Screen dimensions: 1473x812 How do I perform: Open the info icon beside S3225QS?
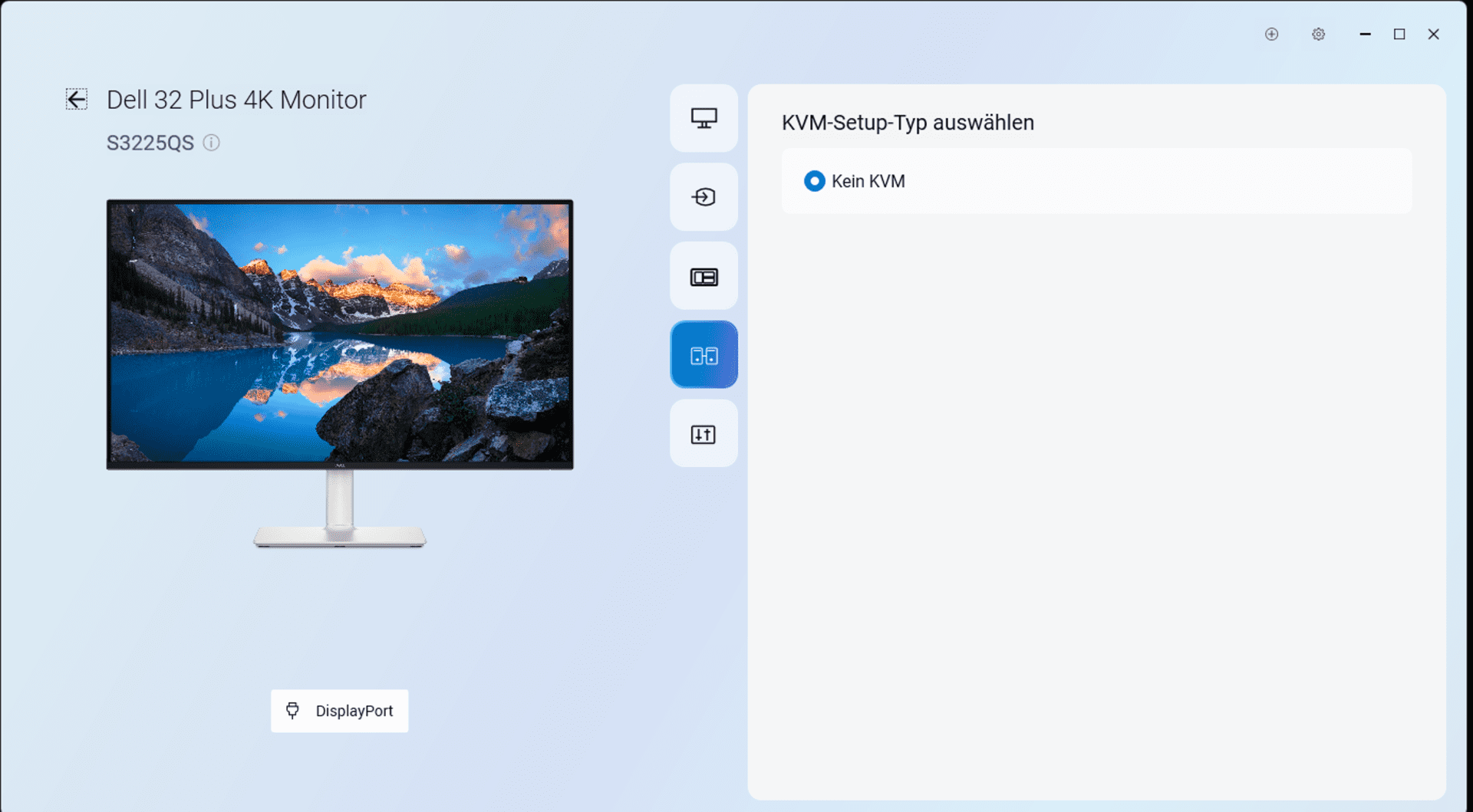pyautogui.click(x=211, y=143)
